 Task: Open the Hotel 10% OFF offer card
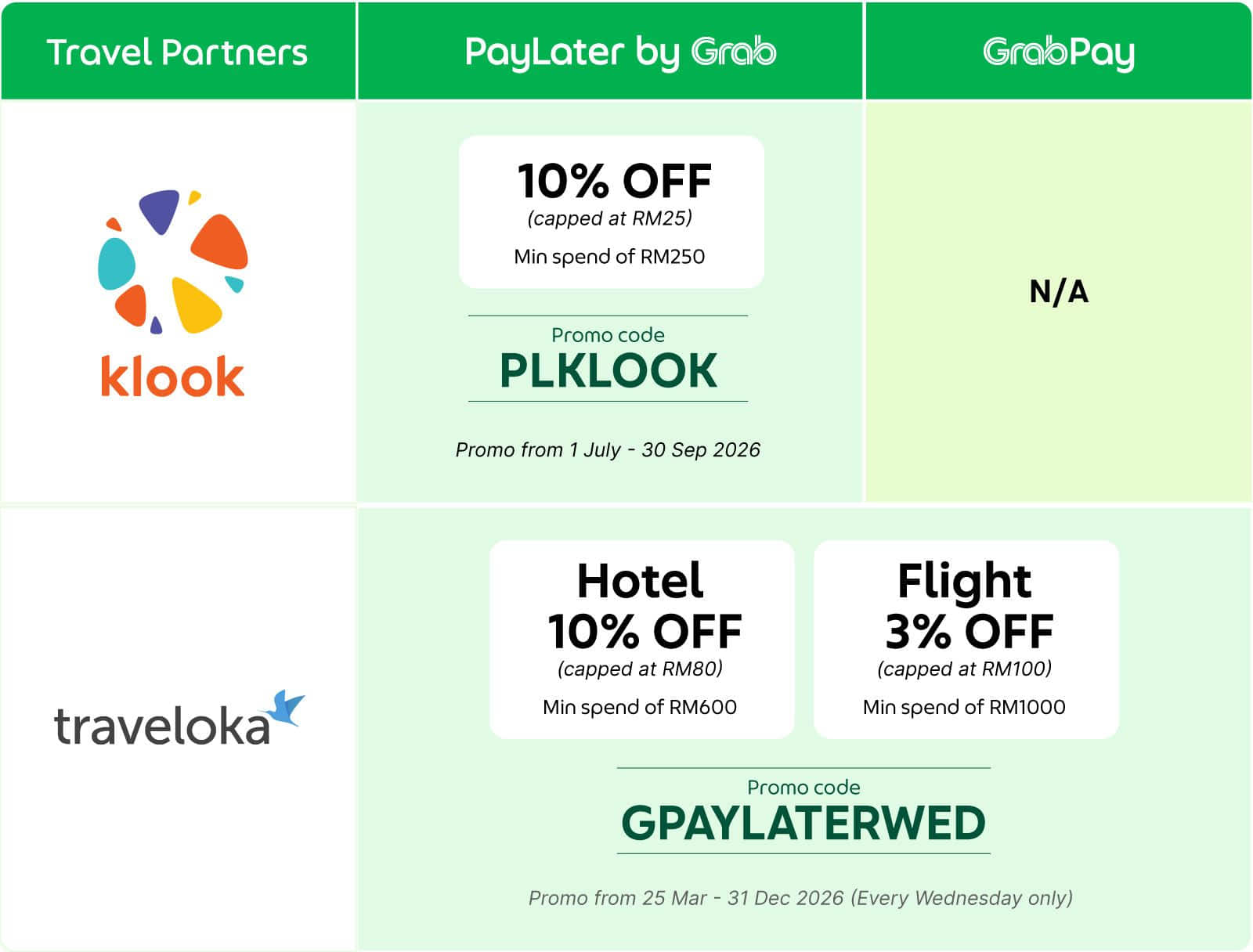tap(642, 639)
